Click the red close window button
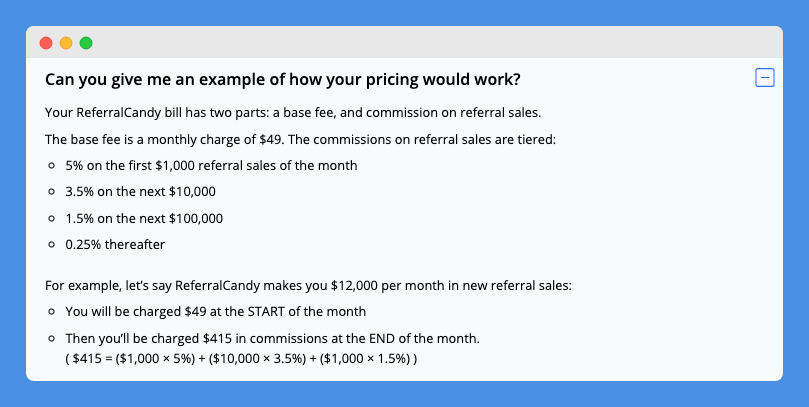The height and width of the screenshot is (407, 809). (46, 43)
